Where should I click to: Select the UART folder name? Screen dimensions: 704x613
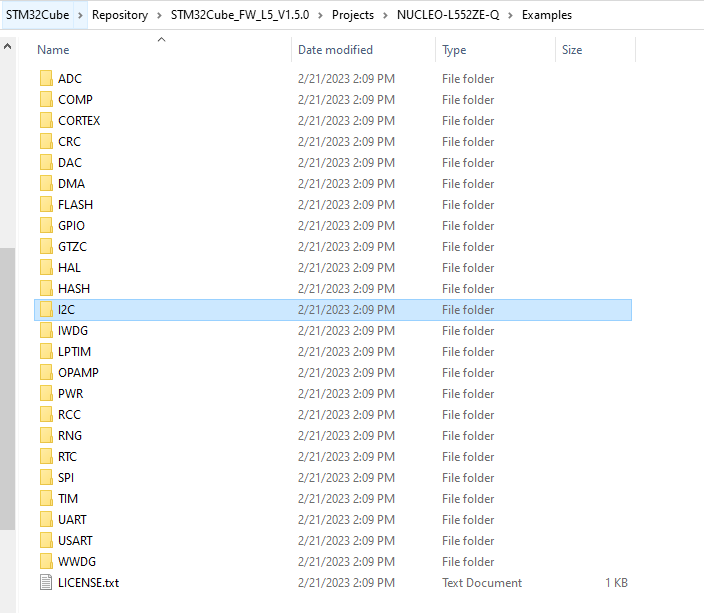point(72,520)
